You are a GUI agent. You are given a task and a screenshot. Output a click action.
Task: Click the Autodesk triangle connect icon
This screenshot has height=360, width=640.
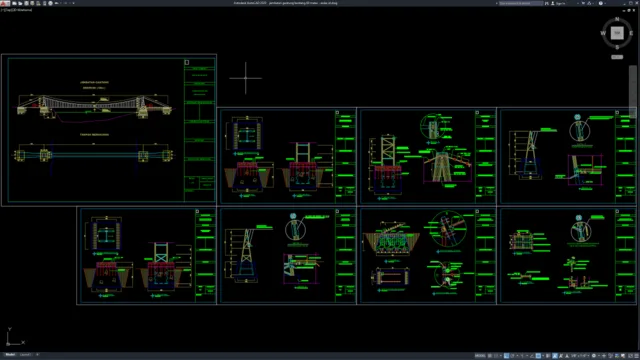click(589, 3)
